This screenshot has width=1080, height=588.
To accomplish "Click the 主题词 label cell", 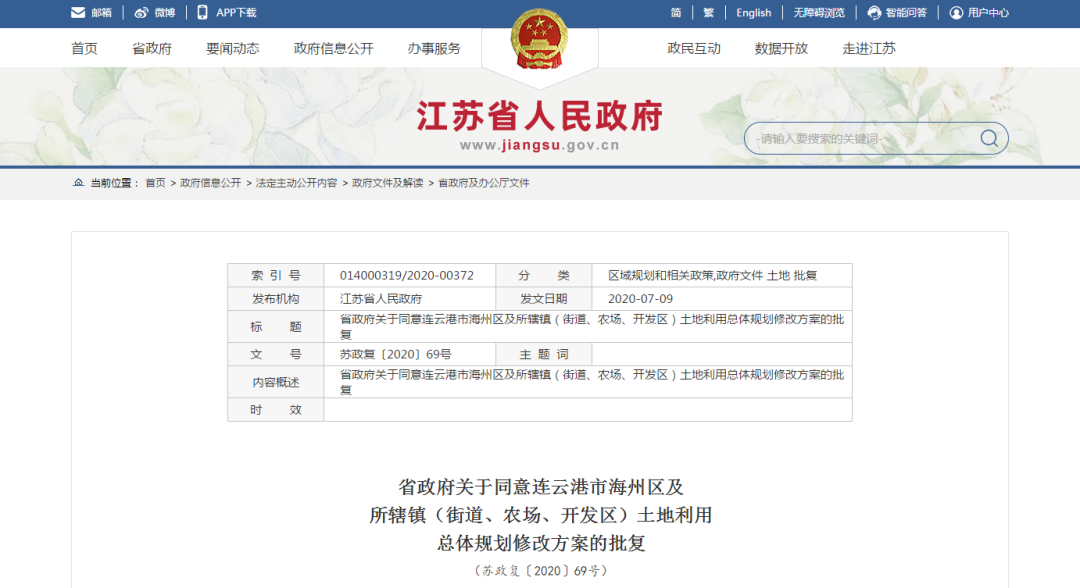I will 543,354.
